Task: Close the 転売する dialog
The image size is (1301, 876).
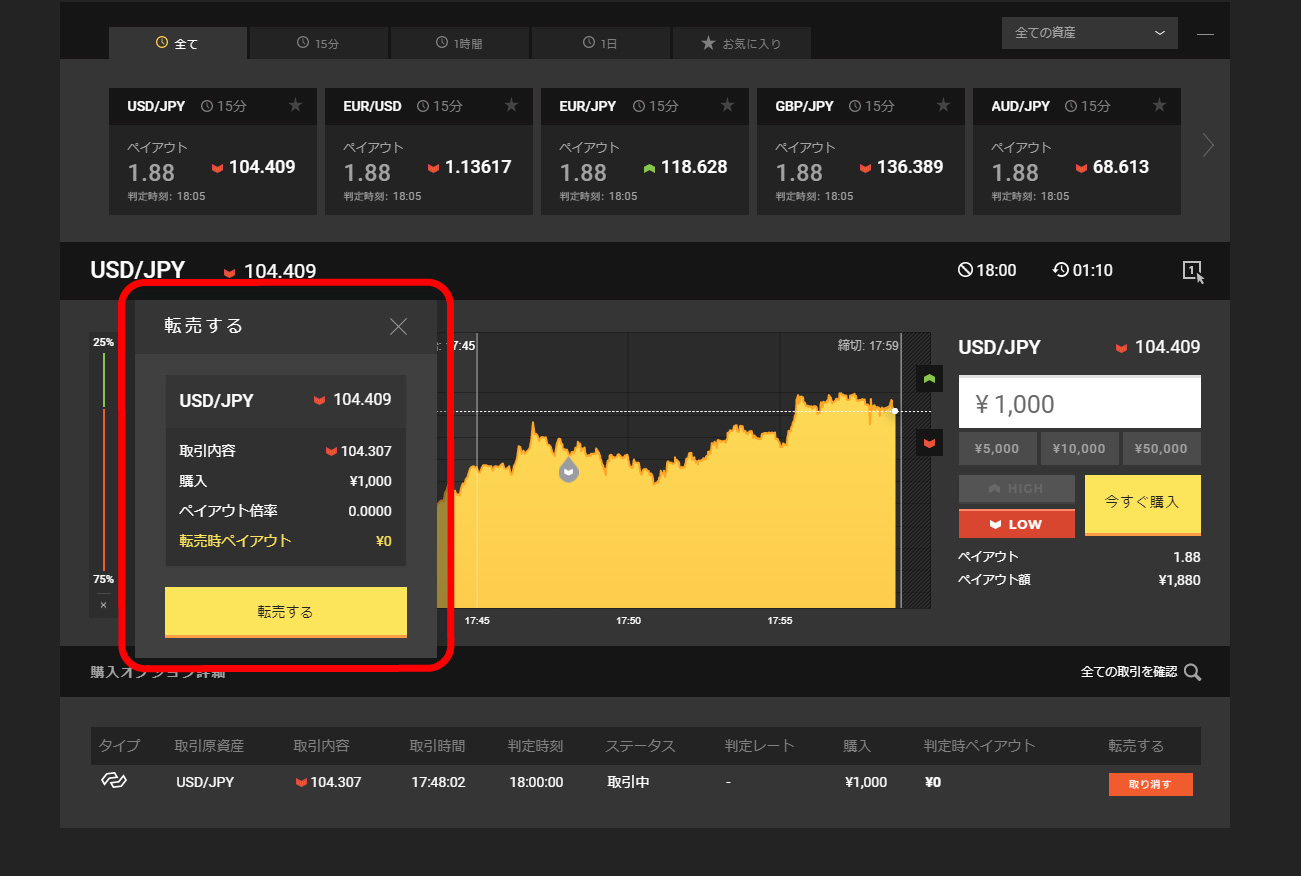Action: click(398, 326)
